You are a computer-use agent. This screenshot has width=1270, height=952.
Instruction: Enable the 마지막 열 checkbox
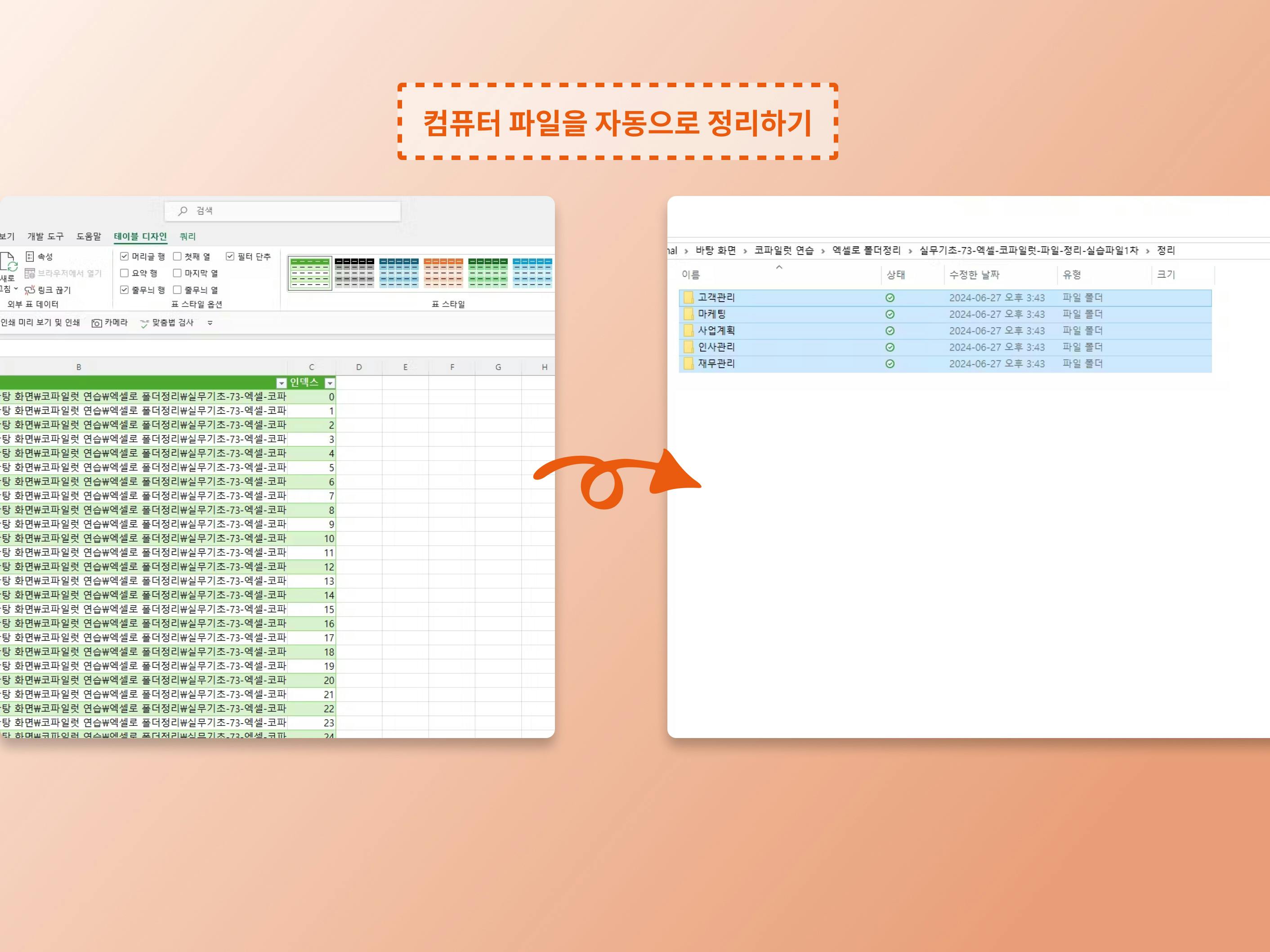pyautogui.click(x=177, y=273)
